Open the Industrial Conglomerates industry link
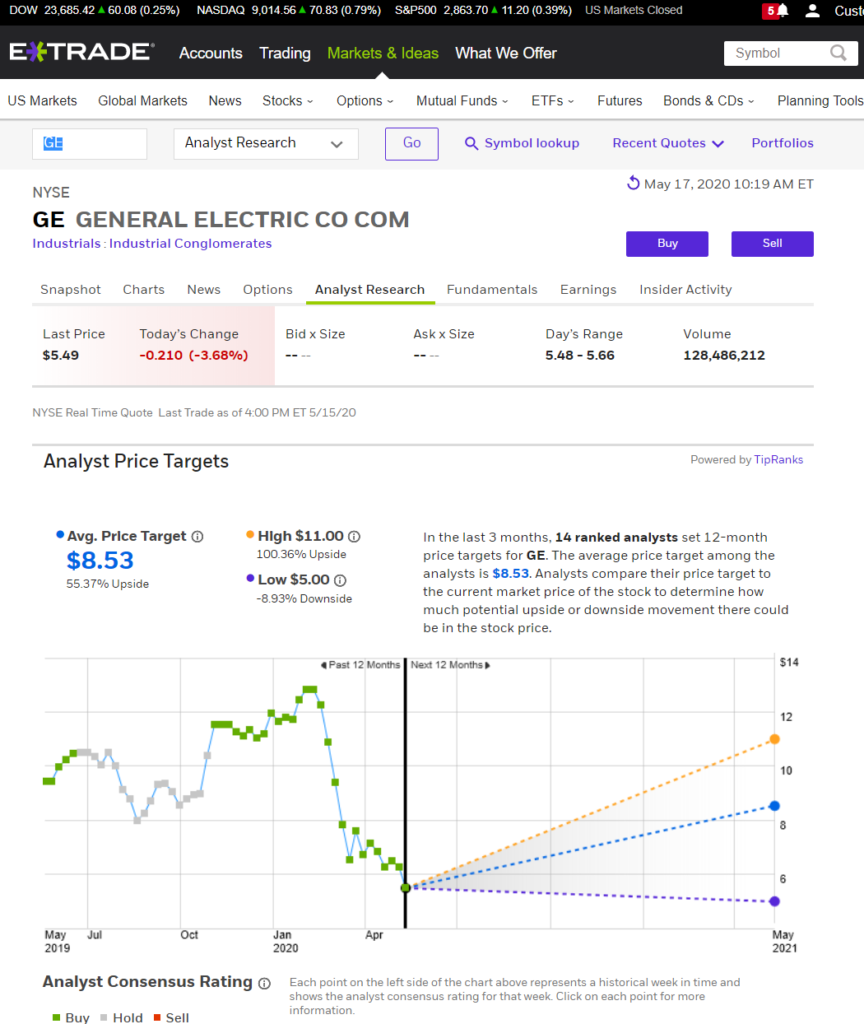864x1024 pixels. coord(190,244)
